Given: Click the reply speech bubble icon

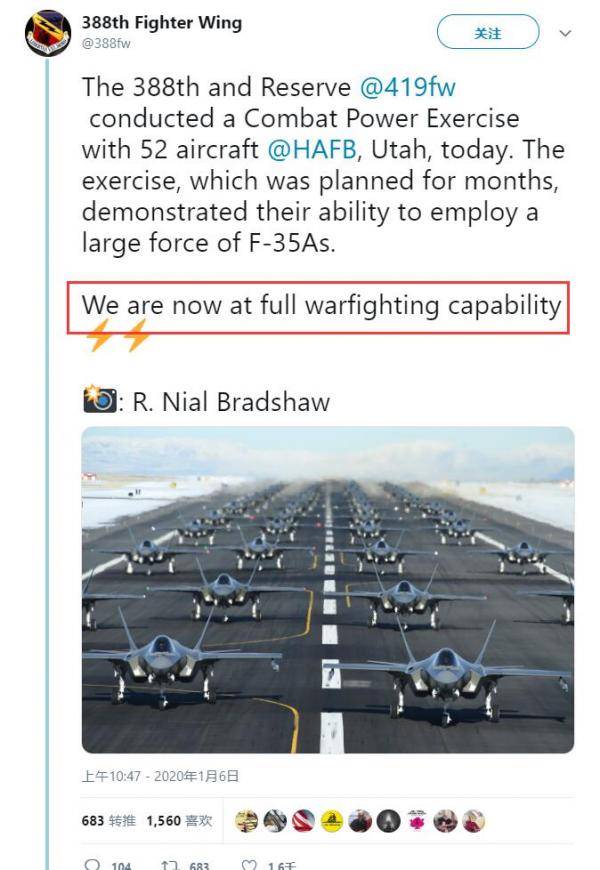Looking at the screenshot, I should (93, 865).
